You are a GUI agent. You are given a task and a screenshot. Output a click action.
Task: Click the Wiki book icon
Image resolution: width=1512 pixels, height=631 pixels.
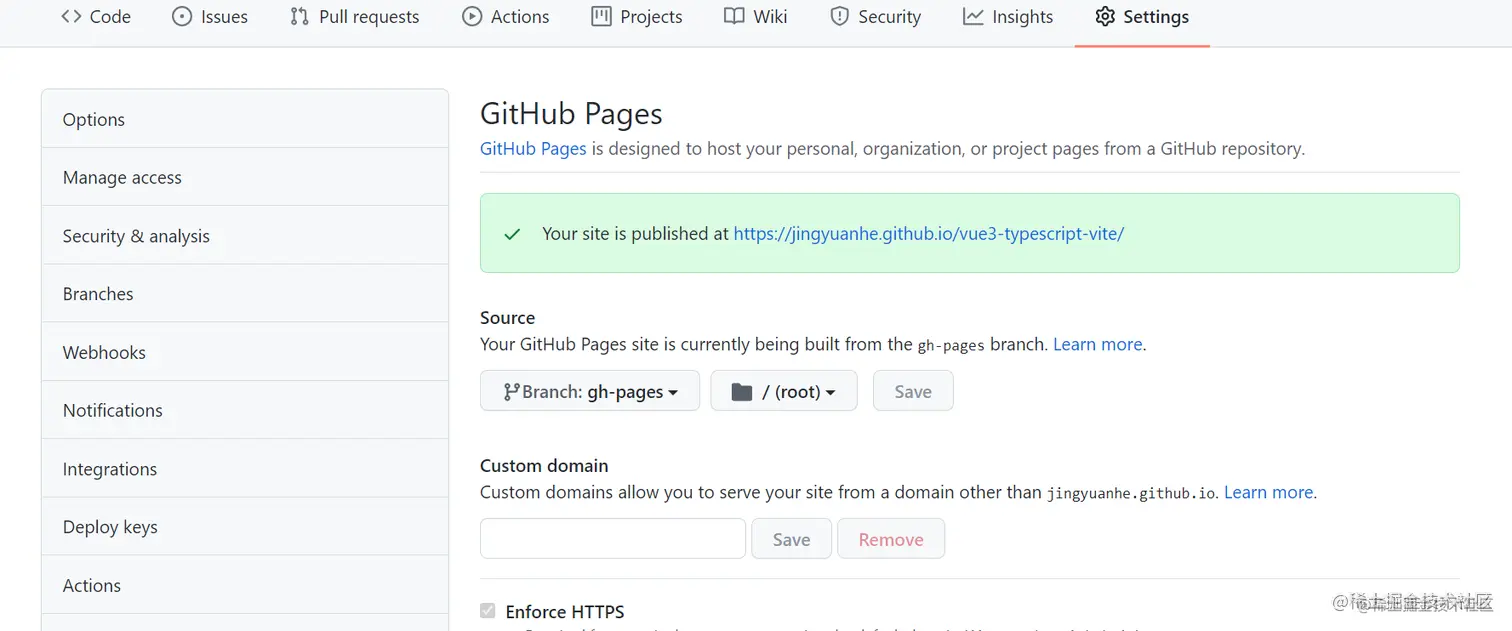point(734,17)
